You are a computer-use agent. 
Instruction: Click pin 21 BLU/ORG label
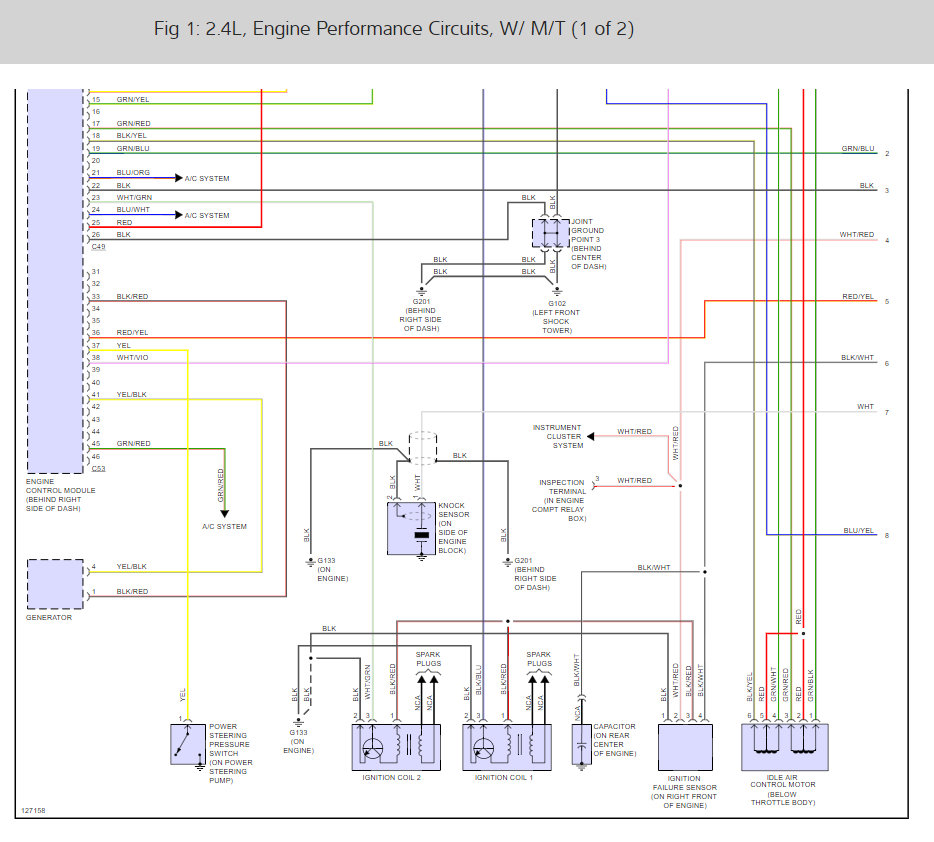133,173
